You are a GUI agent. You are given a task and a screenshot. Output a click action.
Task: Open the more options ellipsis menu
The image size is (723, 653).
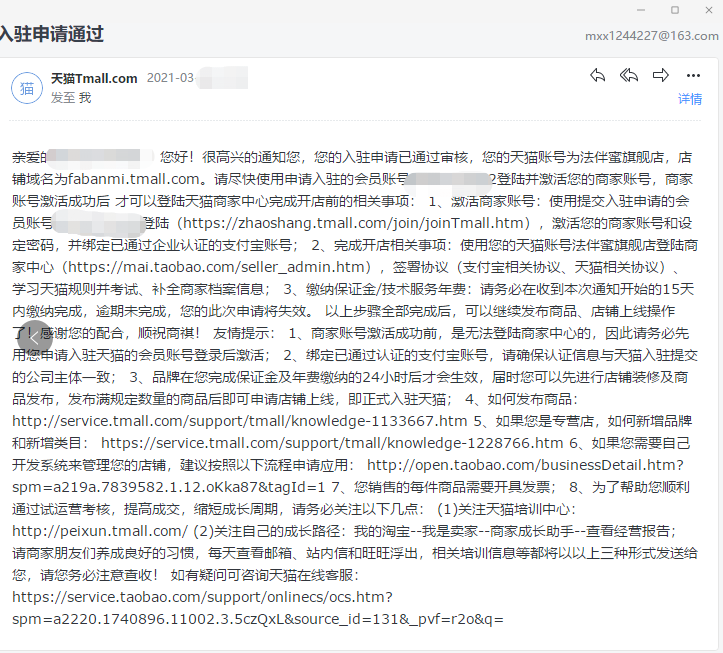coord(693,75)
